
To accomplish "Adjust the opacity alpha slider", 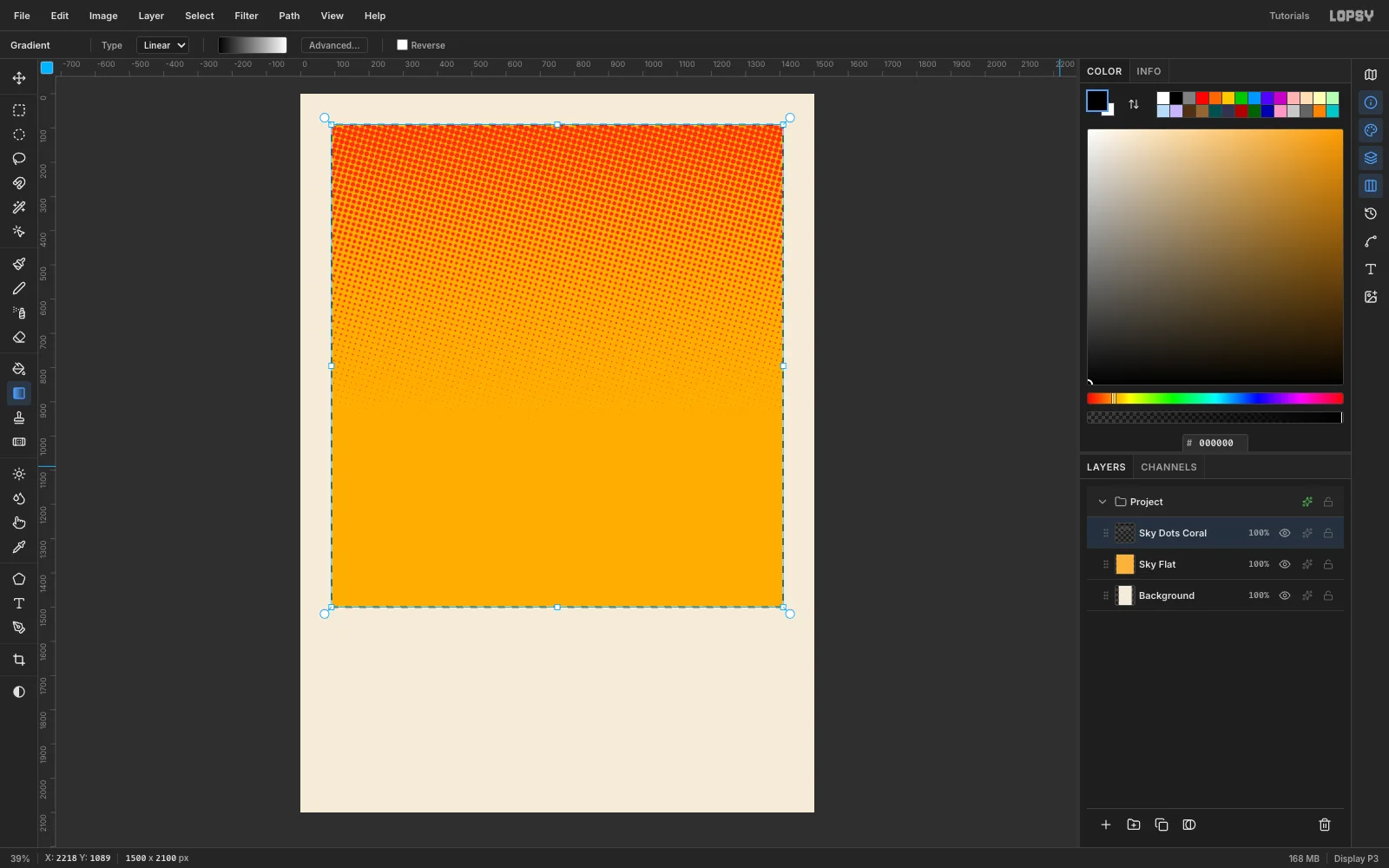I will (x=1215, y=418).
